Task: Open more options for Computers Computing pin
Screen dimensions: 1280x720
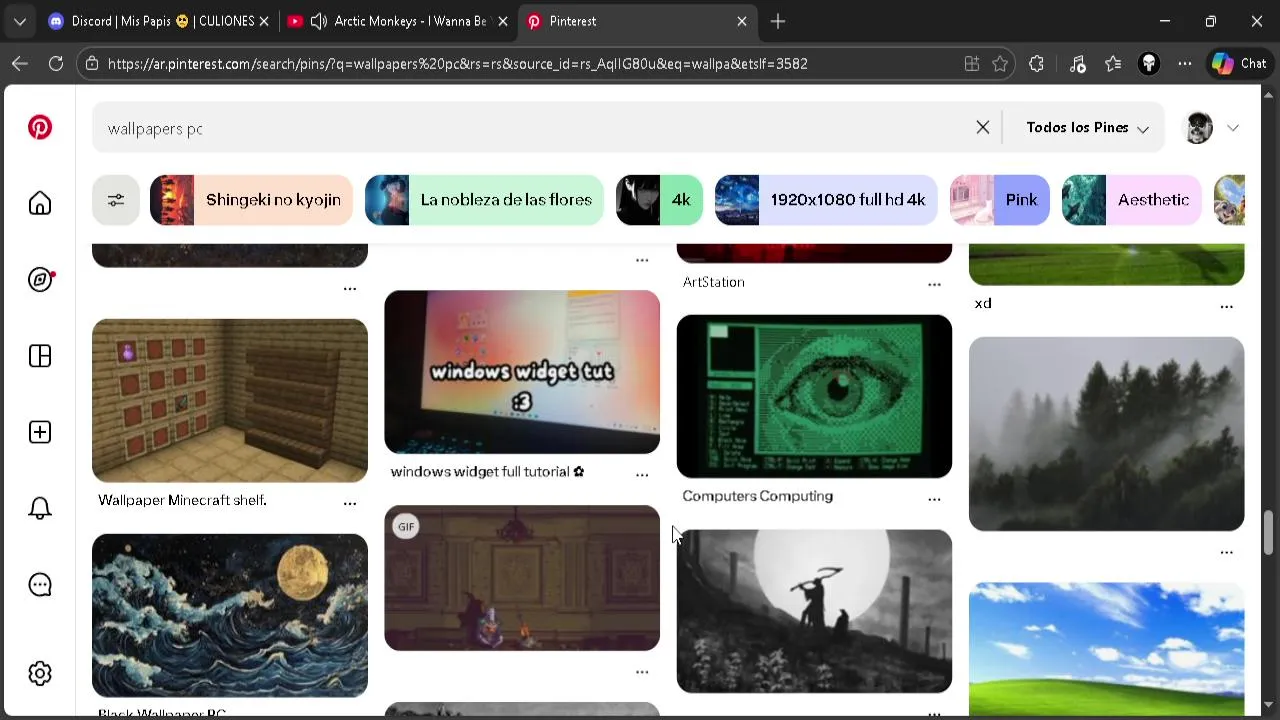Action: pos(934,498)
